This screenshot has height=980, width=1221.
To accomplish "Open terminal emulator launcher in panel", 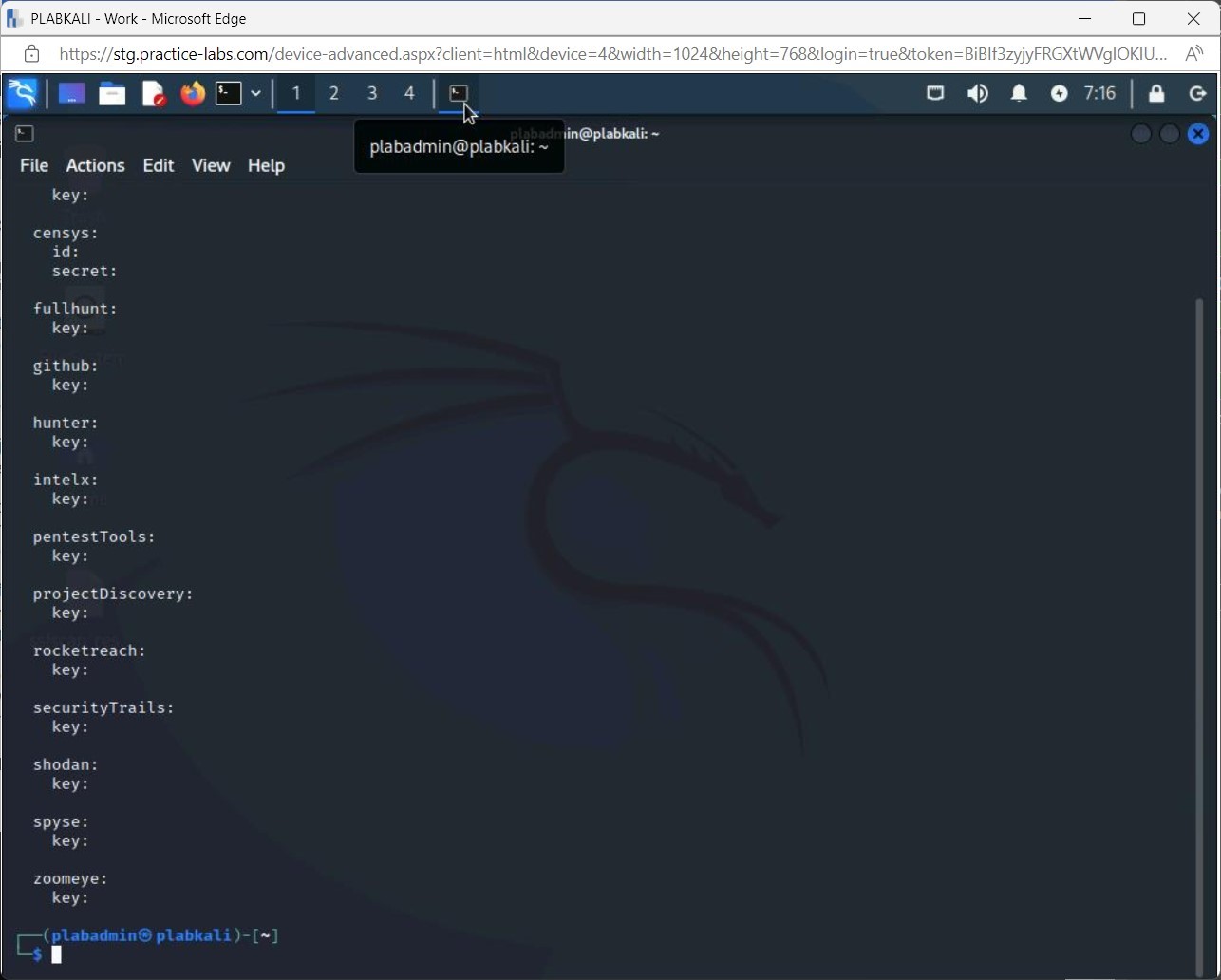I will pyautogui.click(x=228, y=93).
